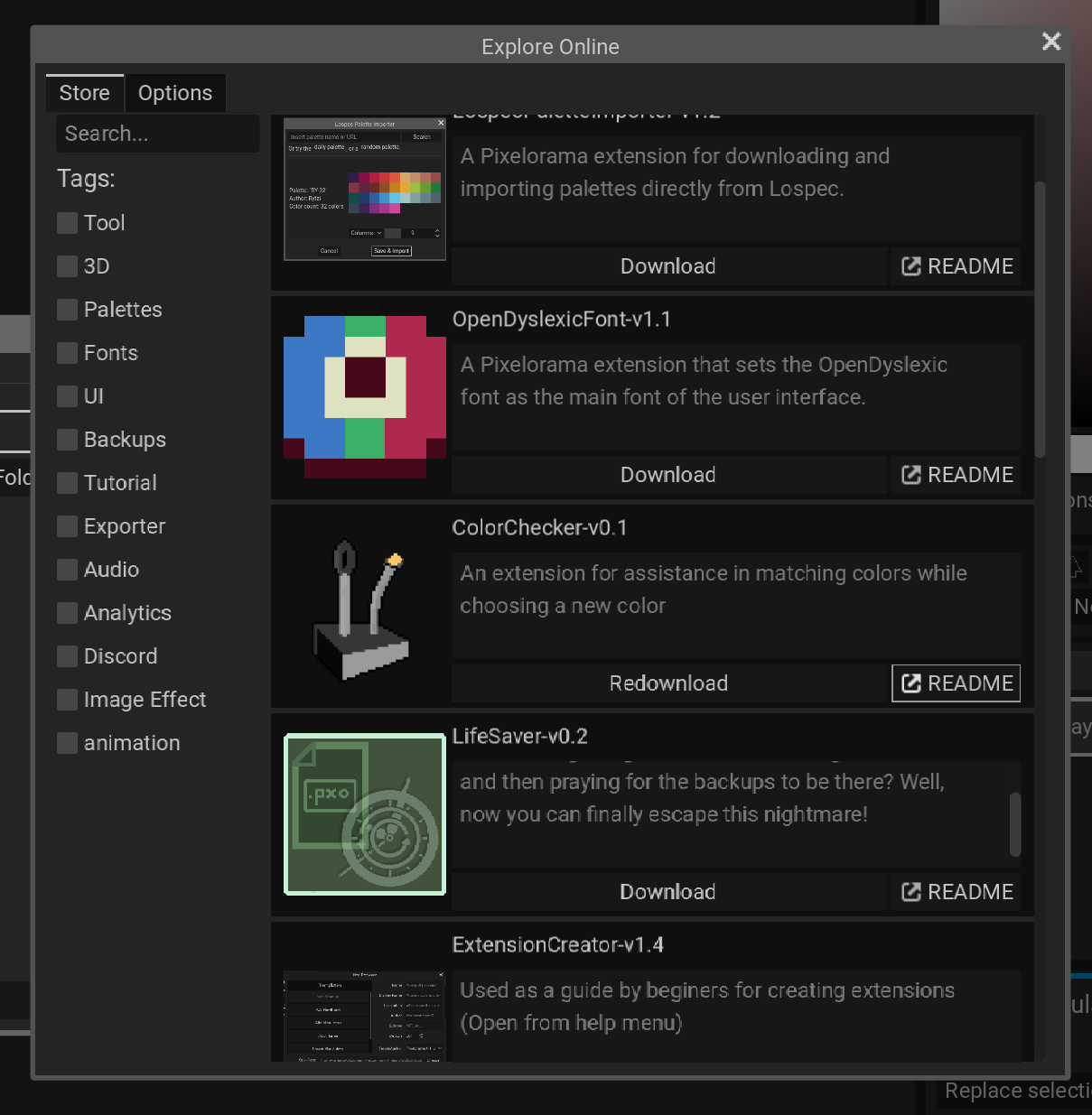Open the LifeSaver-v0.2 README
Image resolution: width=1092 pixels, height=1115 pixels.
tap(957, 892)
